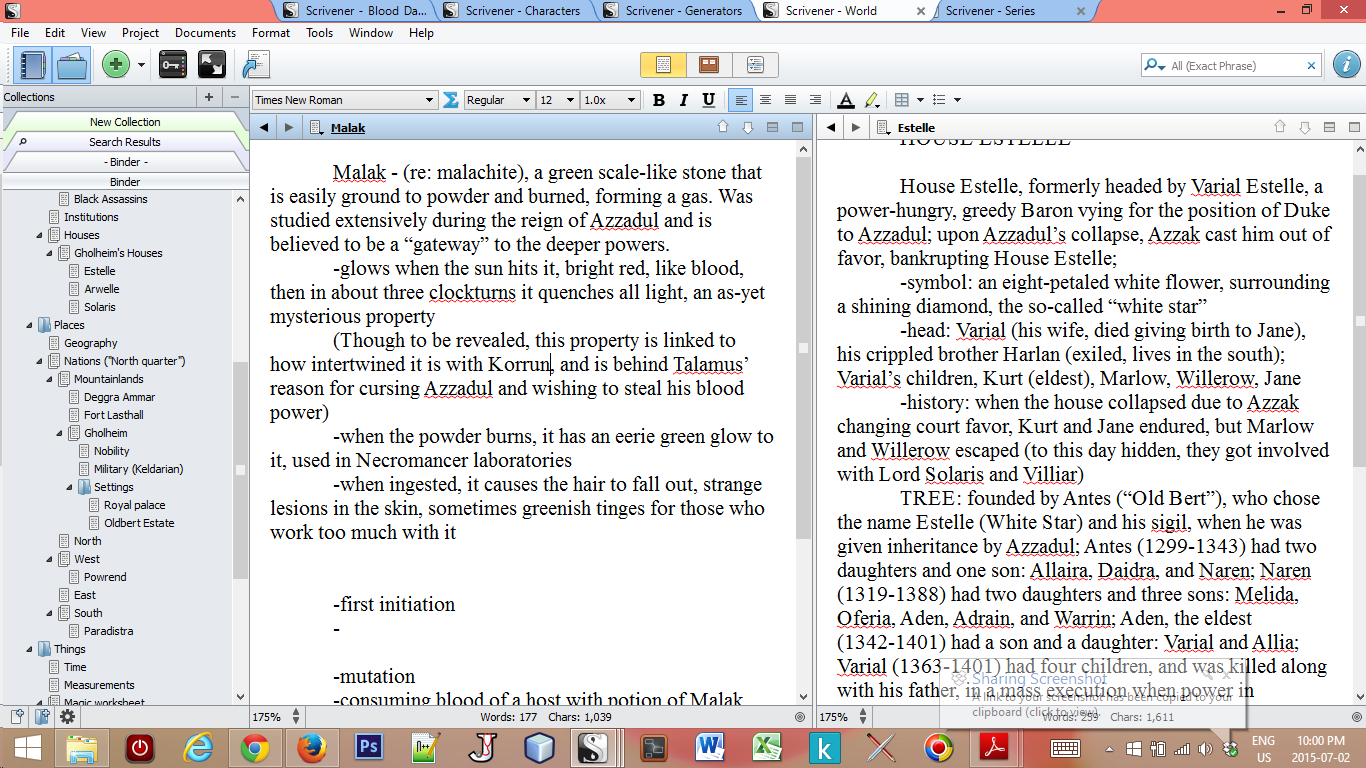Collapse the Places folder
1366x768 pixels.
click(x=30, y=325)
